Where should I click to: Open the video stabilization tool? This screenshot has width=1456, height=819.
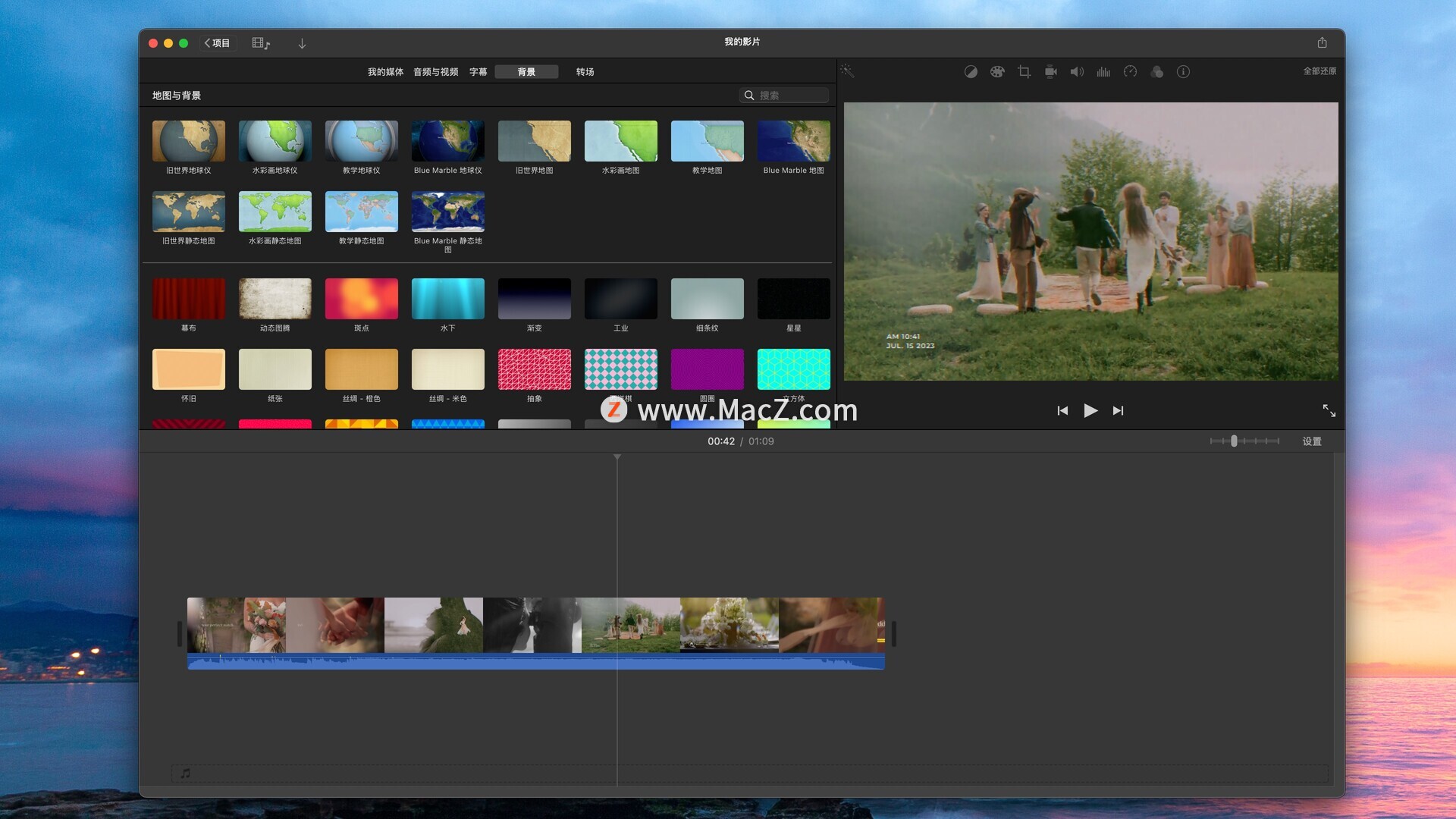pyautogui.click(x=1050, y=72)
